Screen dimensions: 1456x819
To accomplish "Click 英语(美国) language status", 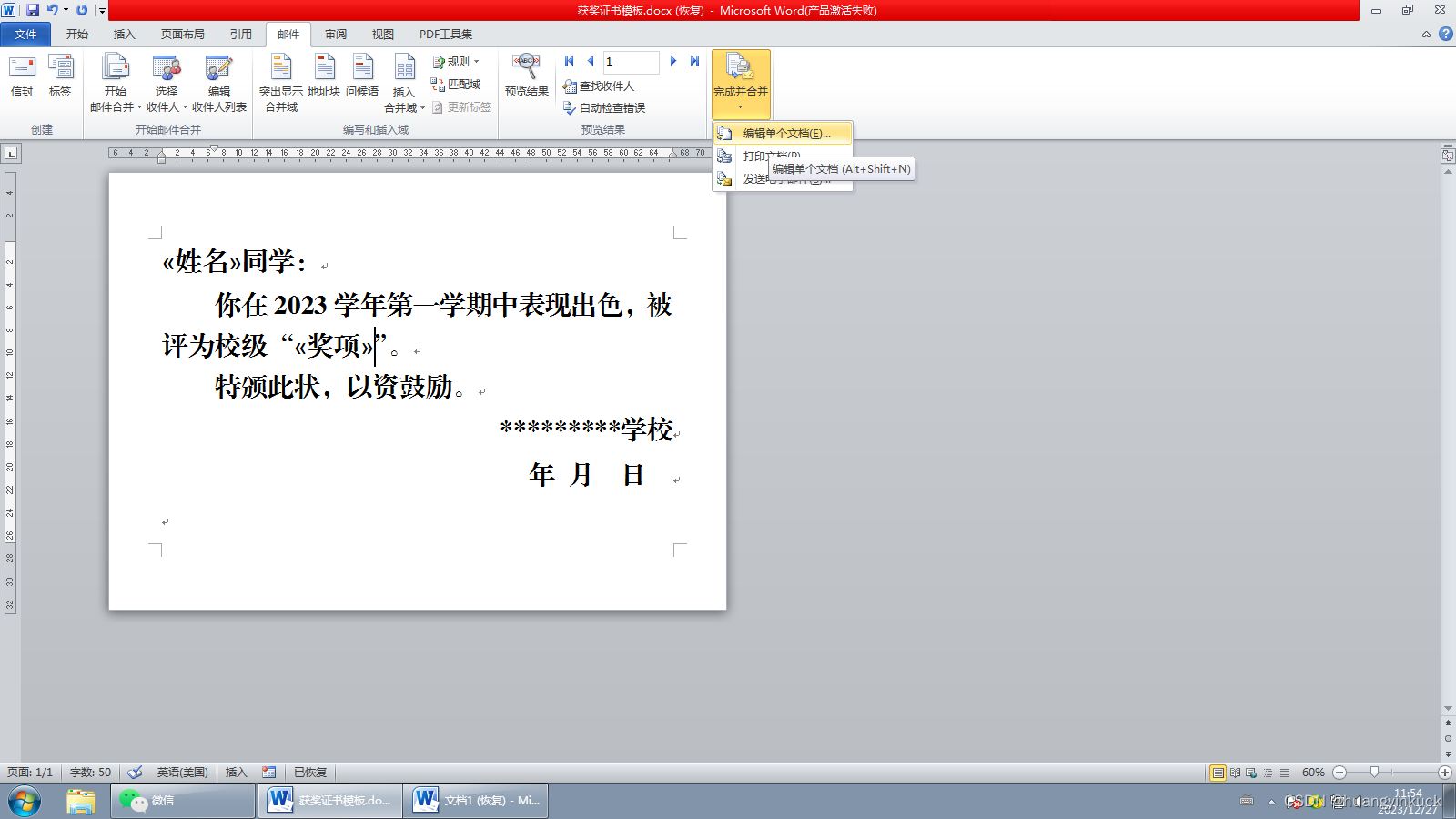I will point(182,773).
